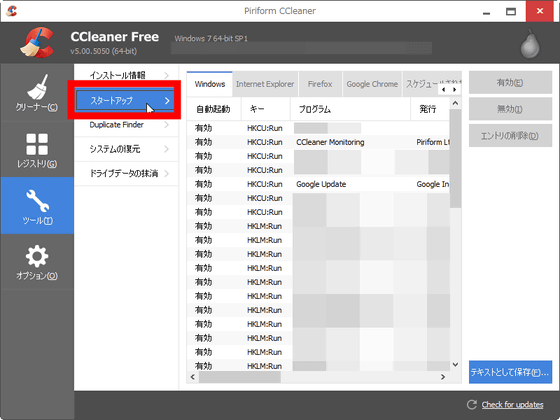
Task: Switch to the Firefox tab
Action: [x=320, y=84]
